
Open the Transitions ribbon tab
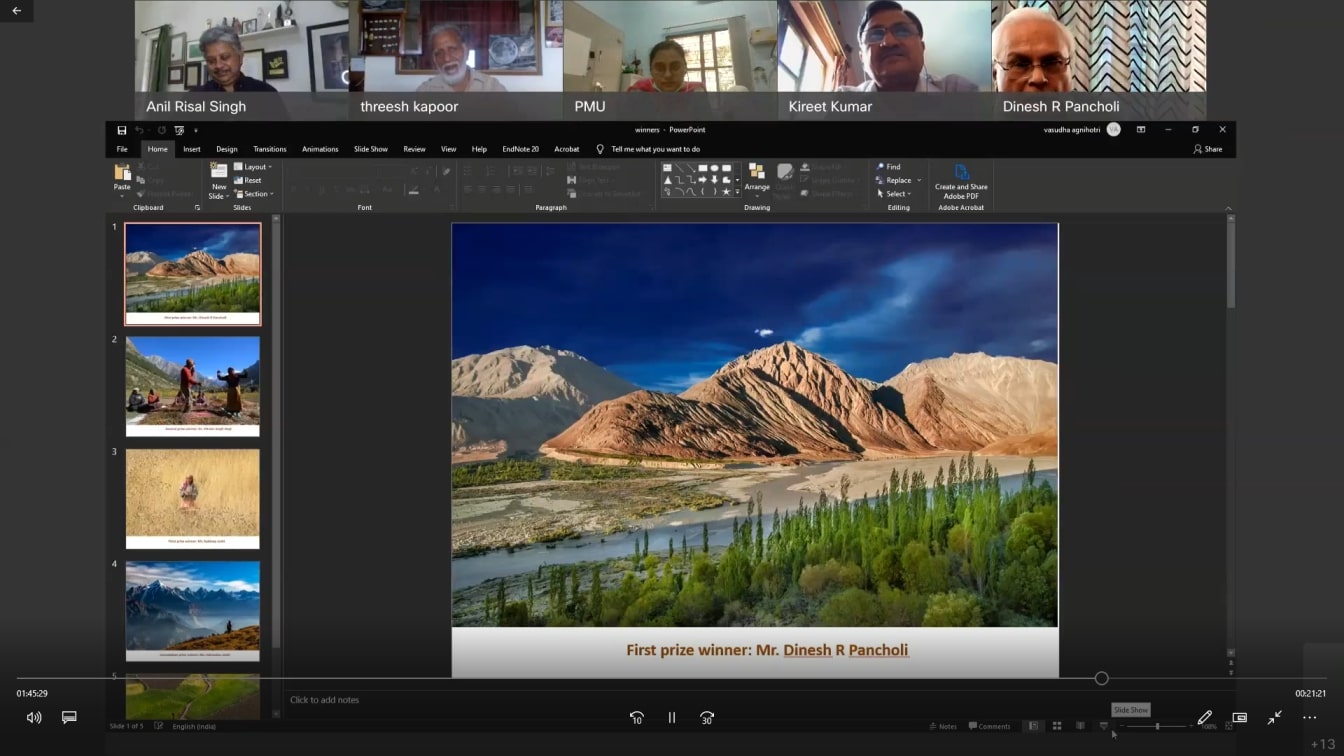(269, 149)
